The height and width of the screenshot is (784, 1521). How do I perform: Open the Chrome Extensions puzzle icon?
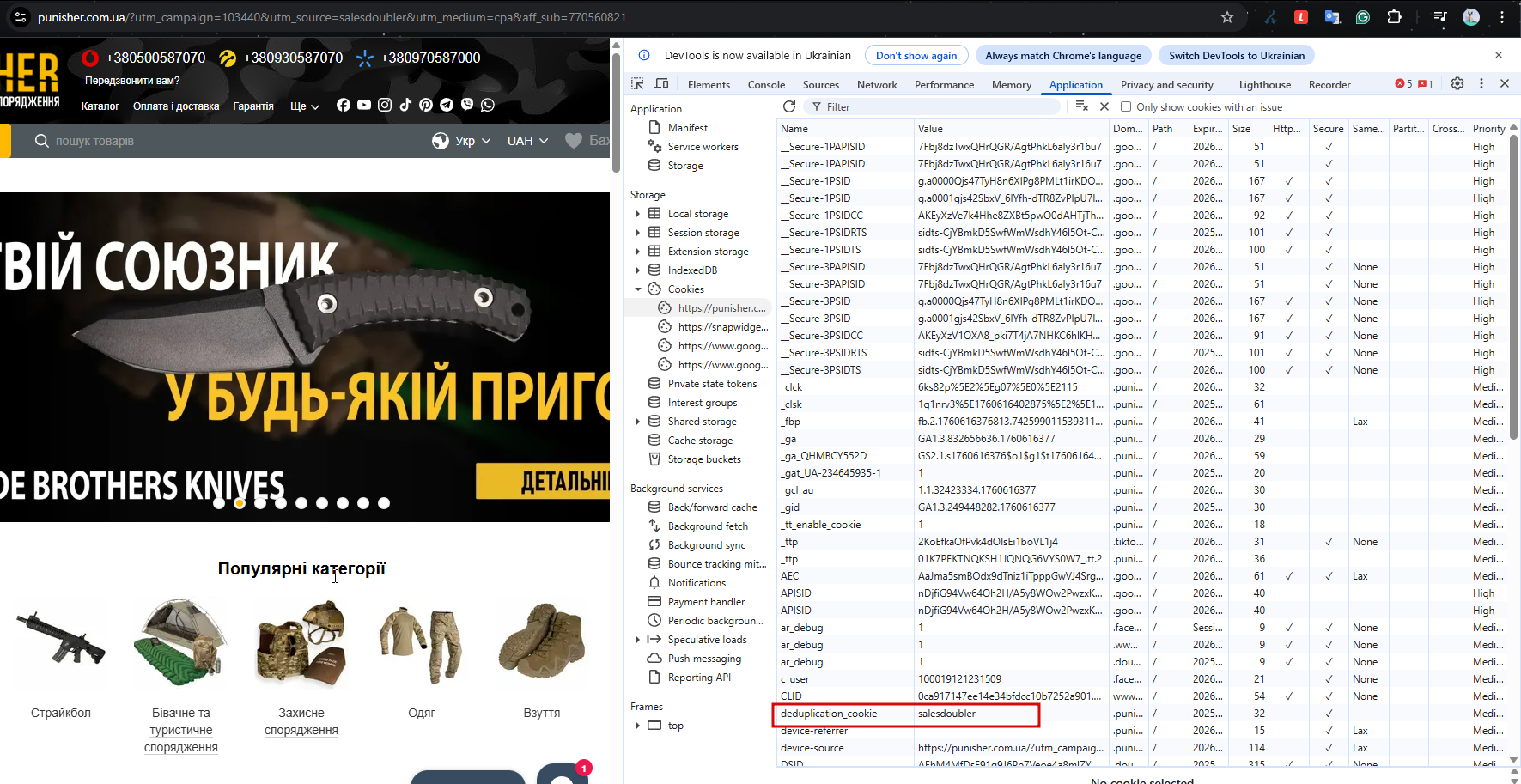pos(1394,17)
